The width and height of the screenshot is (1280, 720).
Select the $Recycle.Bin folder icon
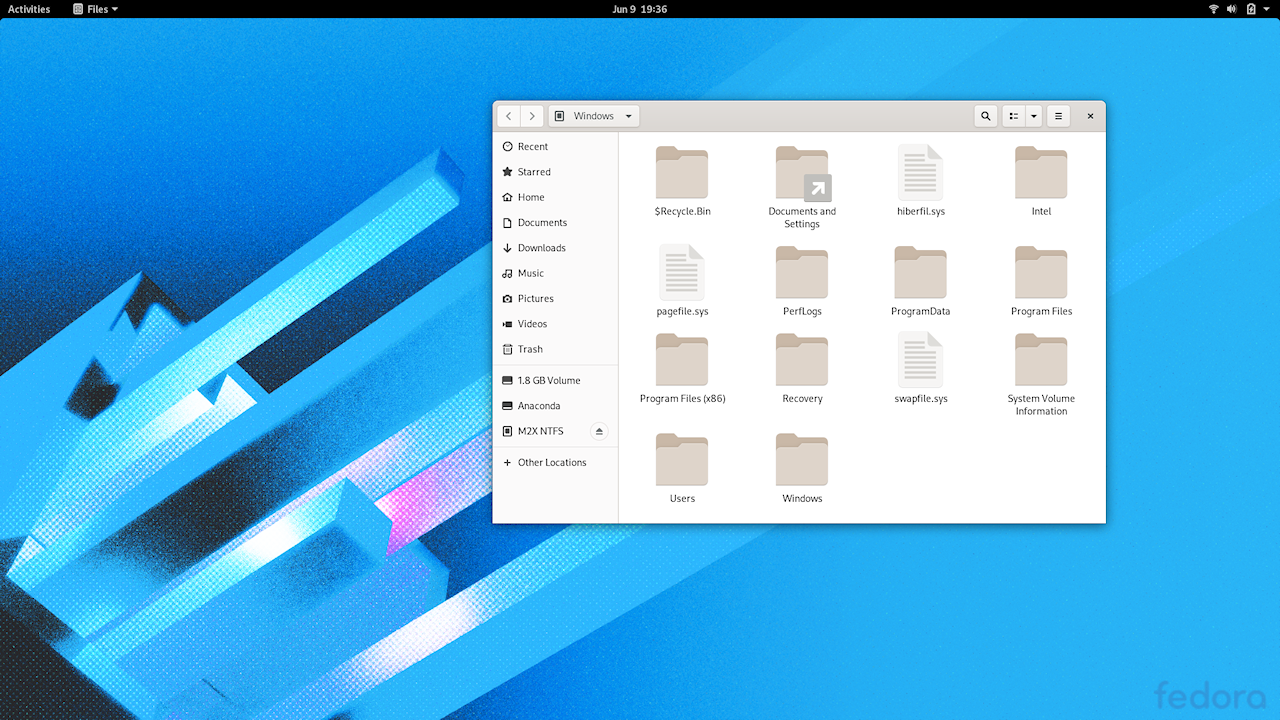(x=682, y=172)
